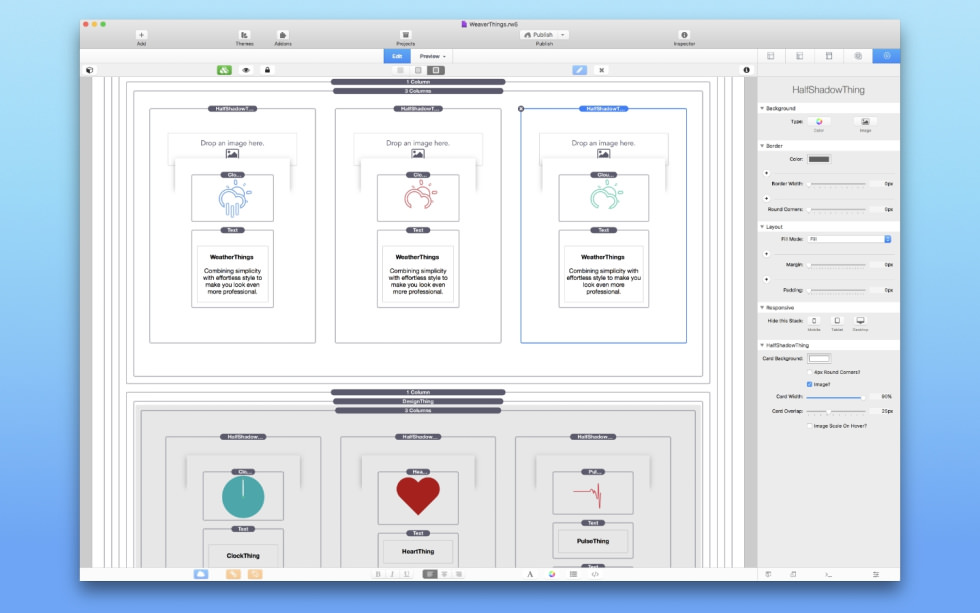980x613 pixels.
Task: Toggle the lock icon in edit bar
Action: pos(267,70)
